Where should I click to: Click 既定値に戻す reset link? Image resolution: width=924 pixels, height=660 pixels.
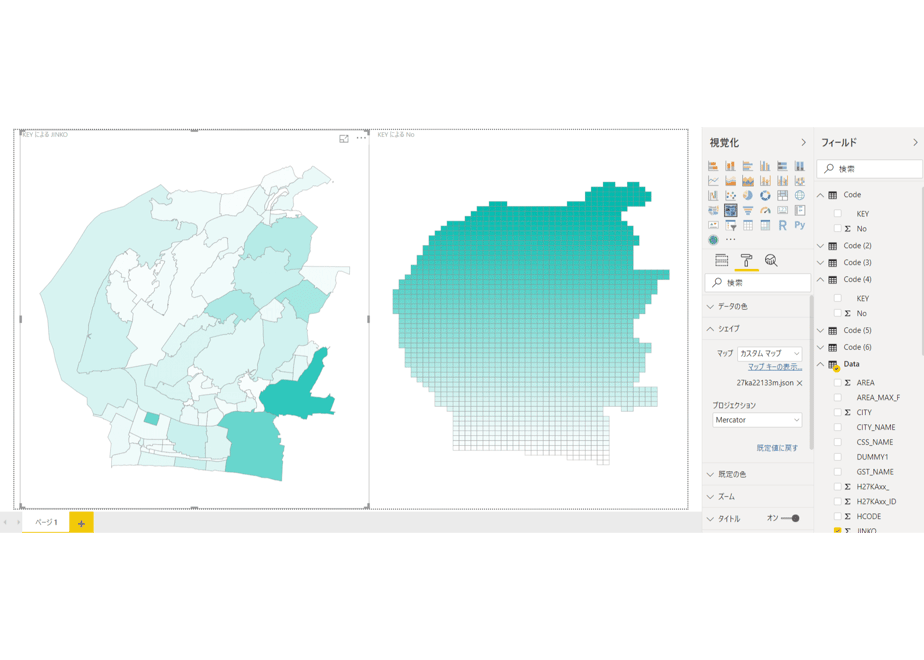[777, 448]
